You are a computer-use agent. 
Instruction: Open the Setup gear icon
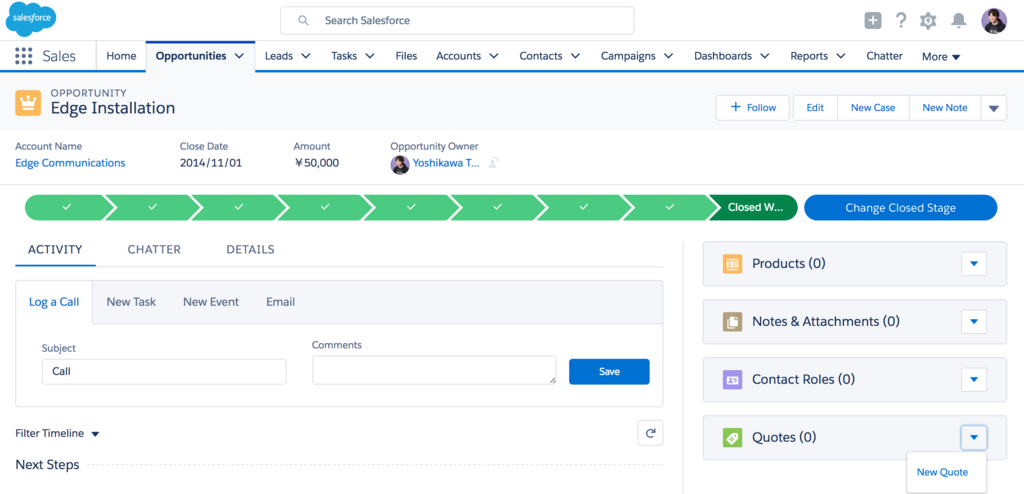point(928,21)
